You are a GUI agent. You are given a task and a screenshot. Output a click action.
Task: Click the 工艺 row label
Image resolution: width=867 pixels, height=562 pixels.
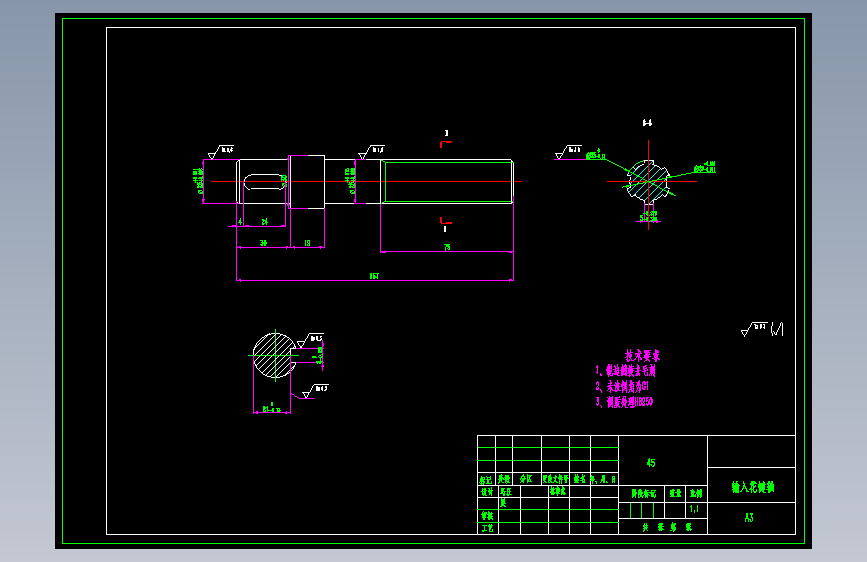coord(487,528)
